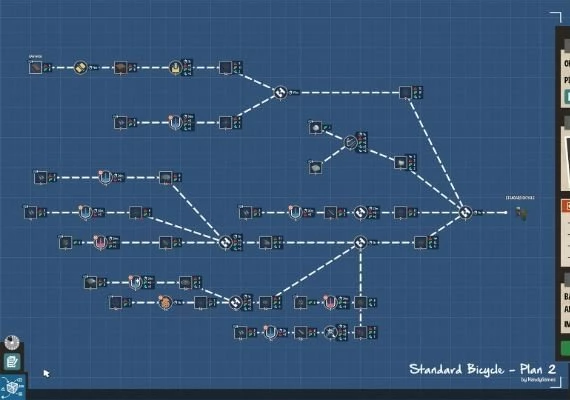The width and height of the screenshot is (570, 400).
Task: Open the white output item after the ruler node
Action: (401, 162)
